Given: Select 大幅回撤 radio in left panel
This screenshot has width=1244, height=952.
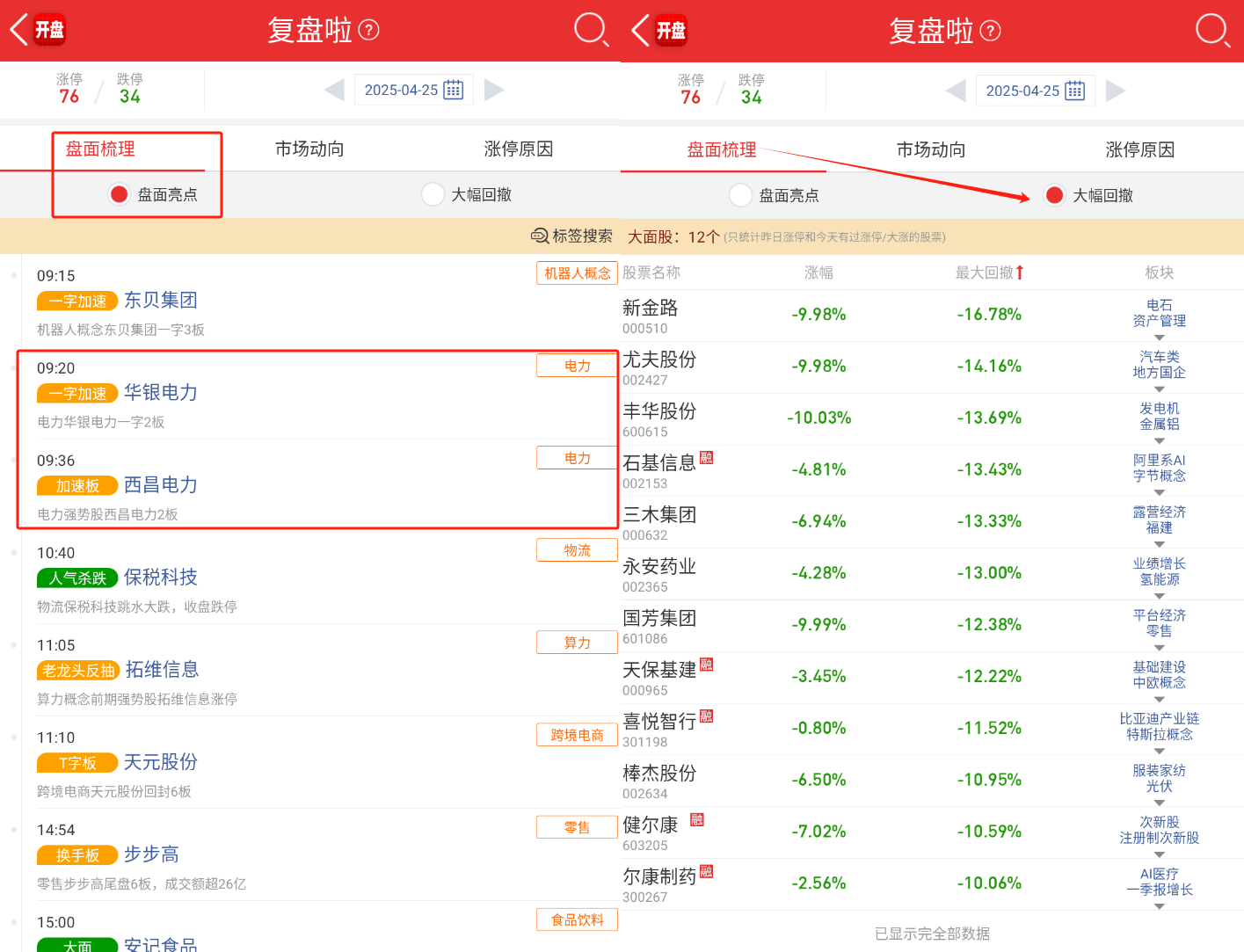Looking at the screenshot, I should point(433,194).
